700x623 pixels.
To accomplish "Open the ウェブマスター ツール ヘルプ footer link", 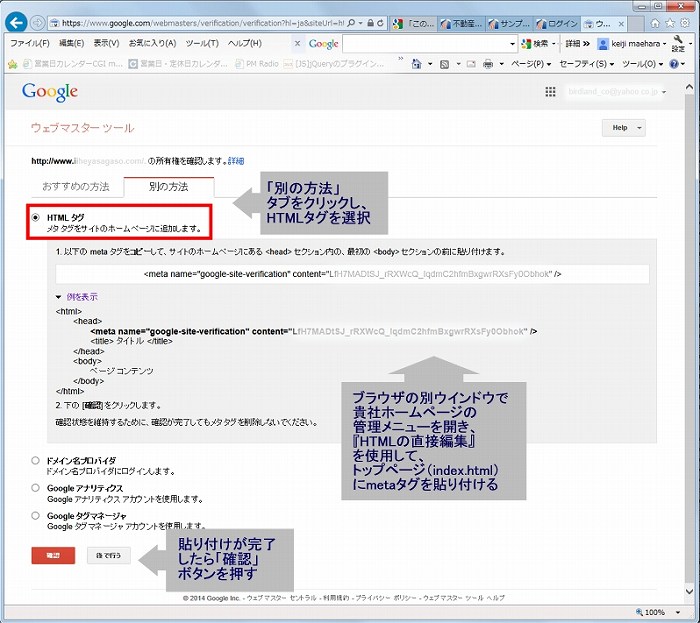I will [463, 598].
